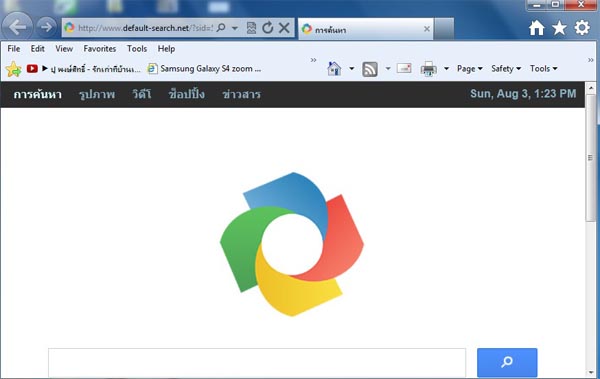600x379 pixels.
Task: Open the Favorites menu in menu bar
Action: coord(99,49)
